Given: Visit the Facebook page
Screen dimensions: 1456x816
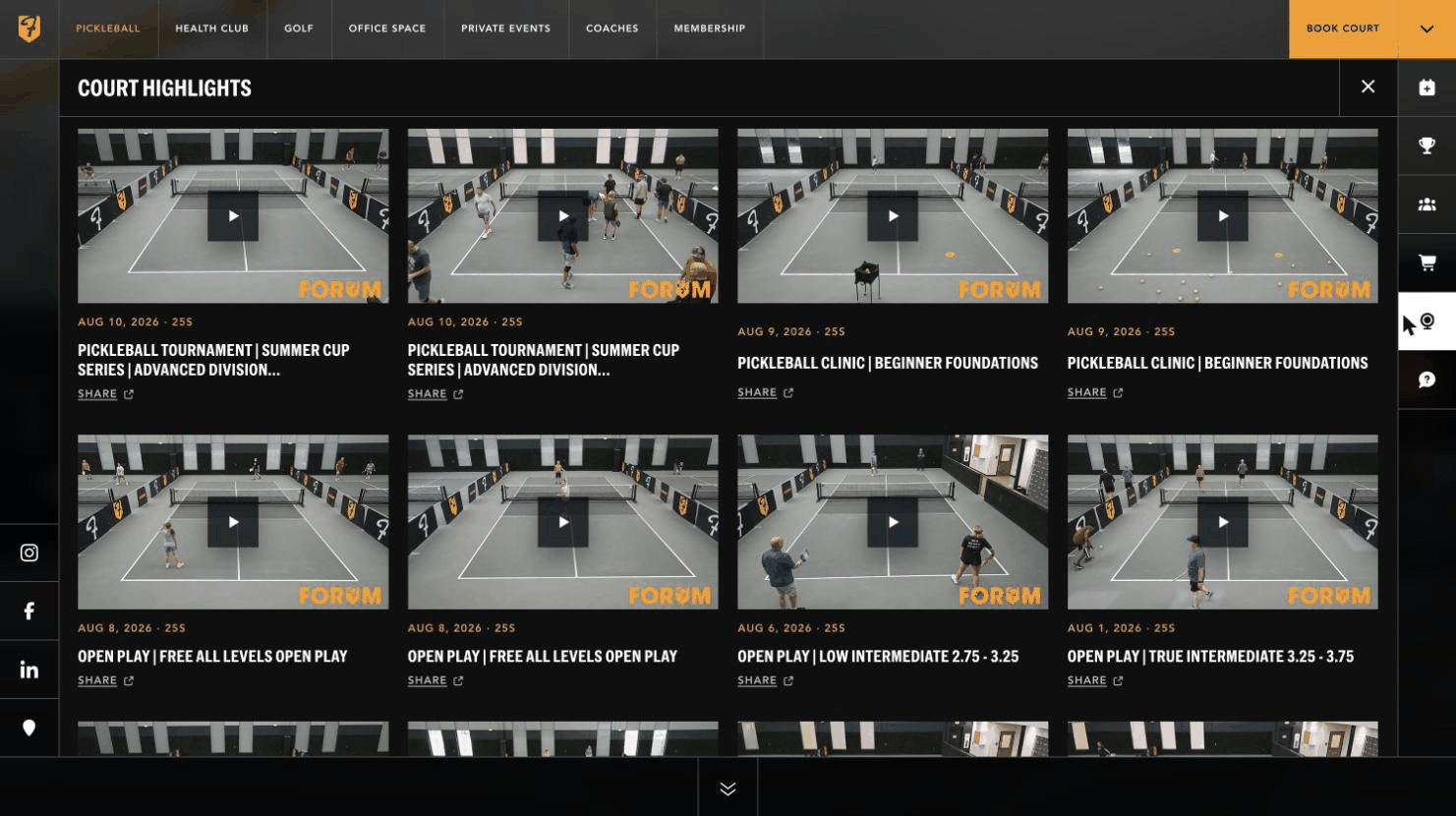Looking at the screenshot, I should point(29,611).
